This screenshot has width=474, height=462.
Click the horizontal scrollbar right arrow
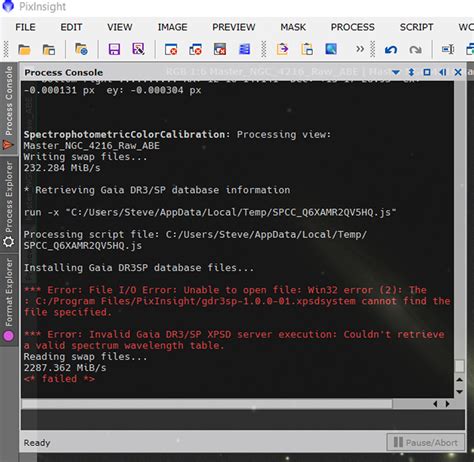[447, 404]
